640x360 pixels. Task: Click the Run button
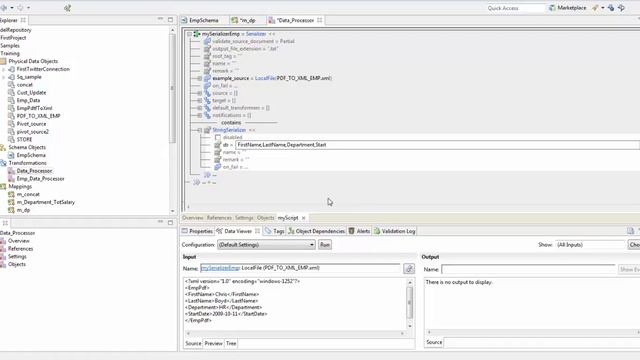325,245
